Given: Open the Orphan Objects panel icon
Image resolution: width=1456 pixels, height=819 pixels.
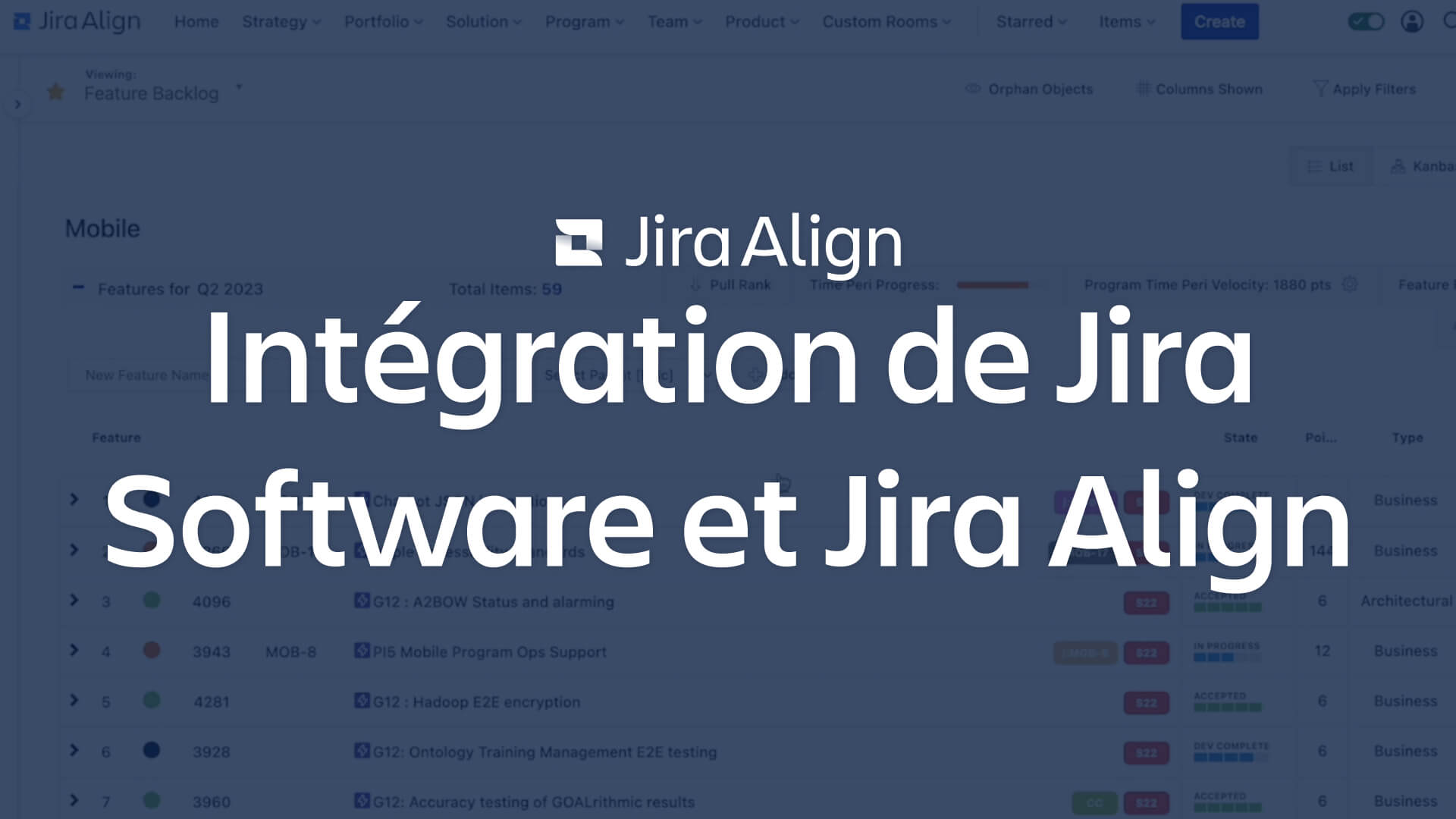Looking at the screenshot, I should [972, 89].
